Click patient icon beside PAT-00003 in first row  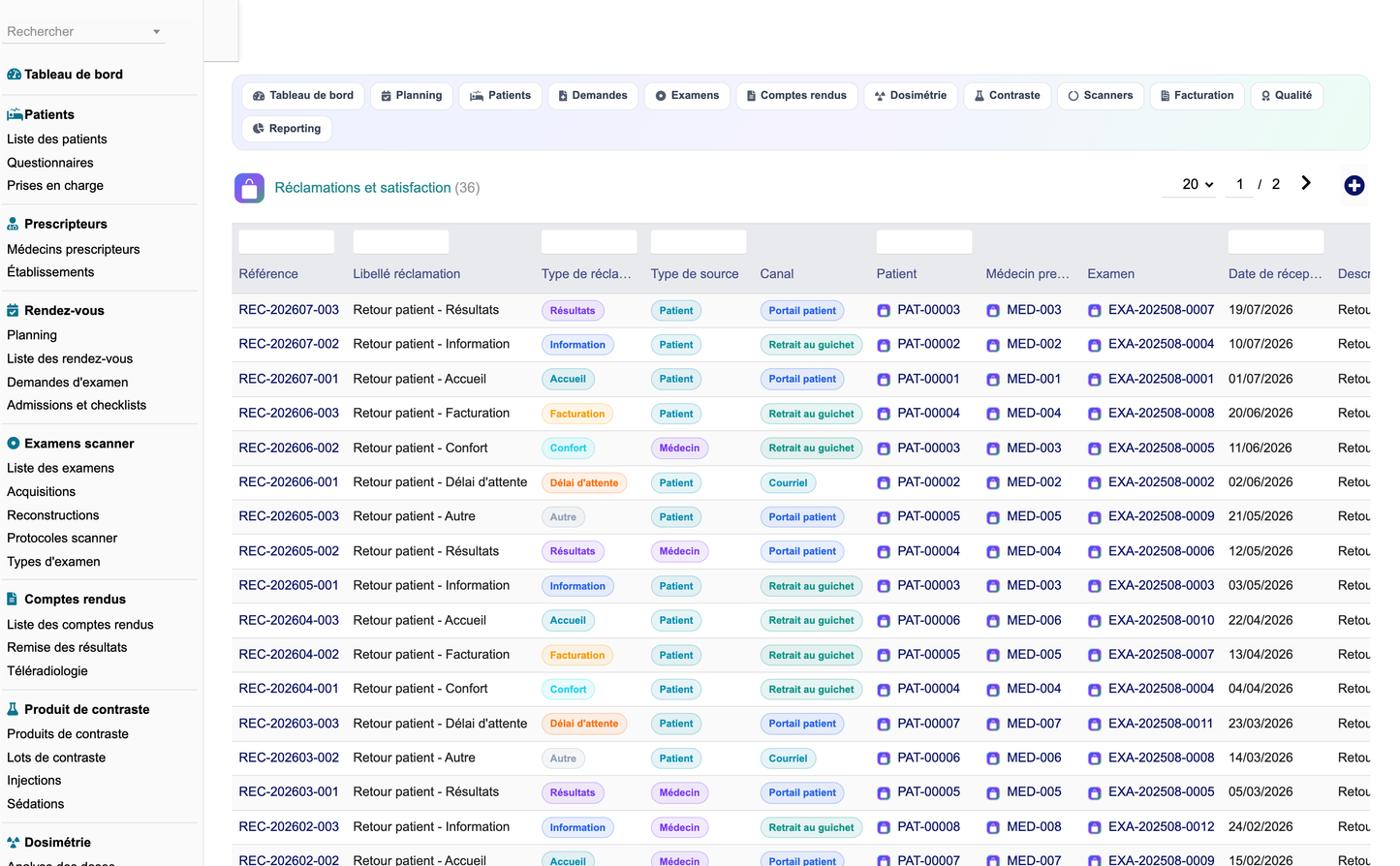pyautogui.click(x=884, y=311)
